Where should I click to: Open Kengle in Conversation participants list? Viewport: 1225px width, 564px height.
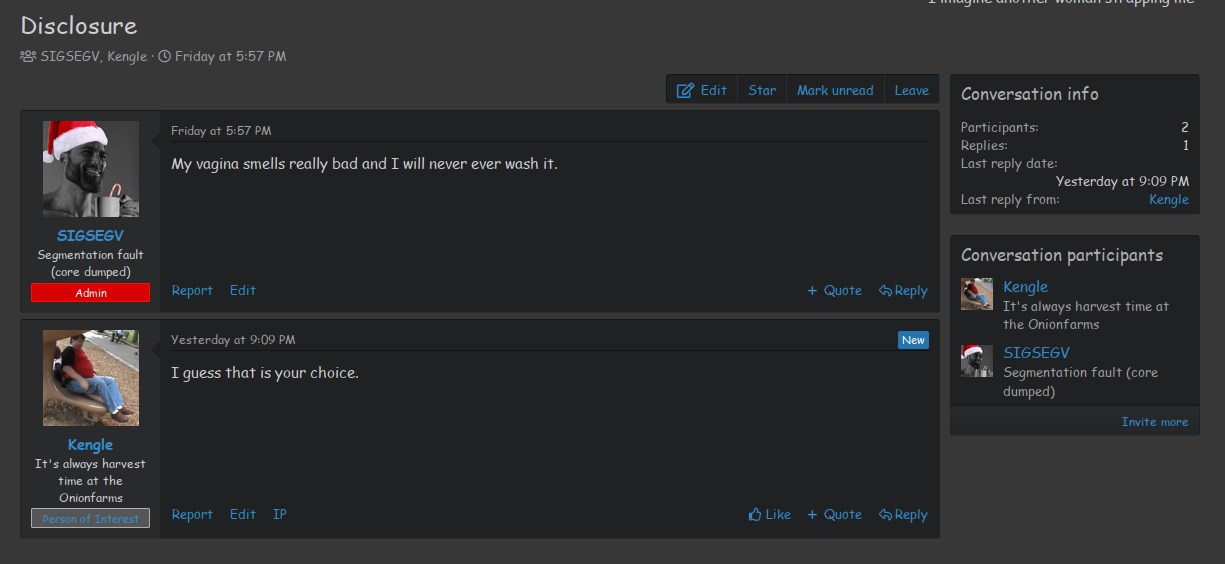click(1025, 287)
